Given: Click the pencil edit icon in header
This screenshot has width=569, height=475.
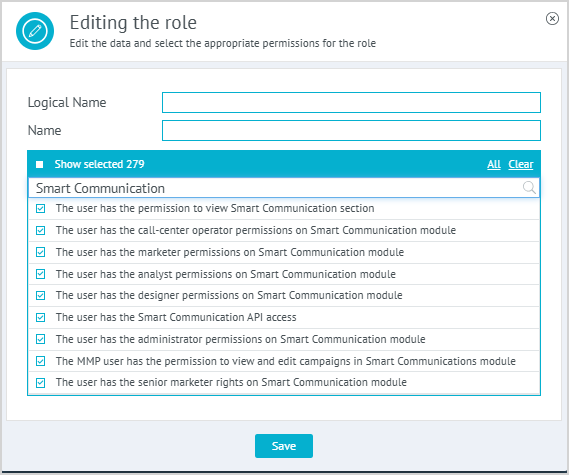Looking at the screenshot, I should [35, 31].
